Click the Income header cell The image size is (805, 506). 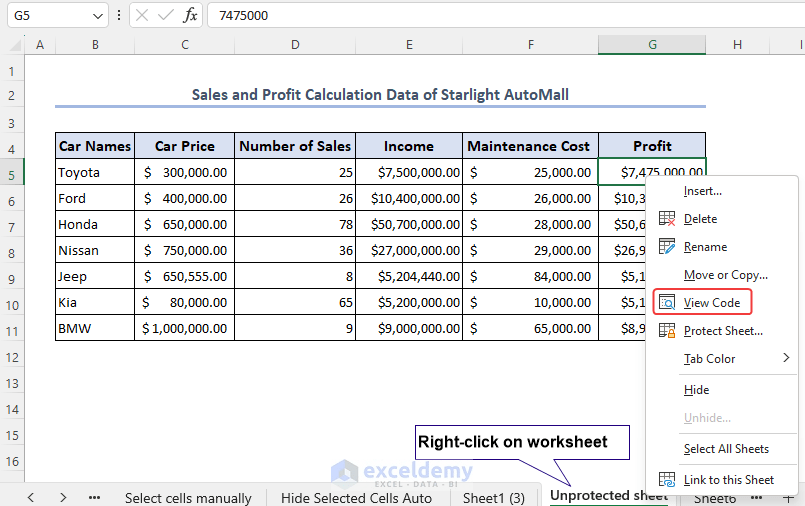(x=409, y=146)
